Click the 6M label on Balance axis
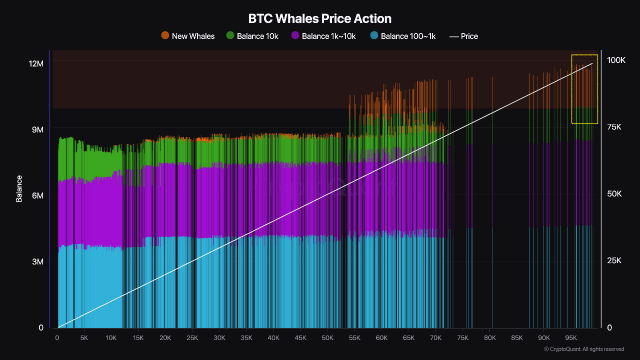 click(x=38, y=196)
